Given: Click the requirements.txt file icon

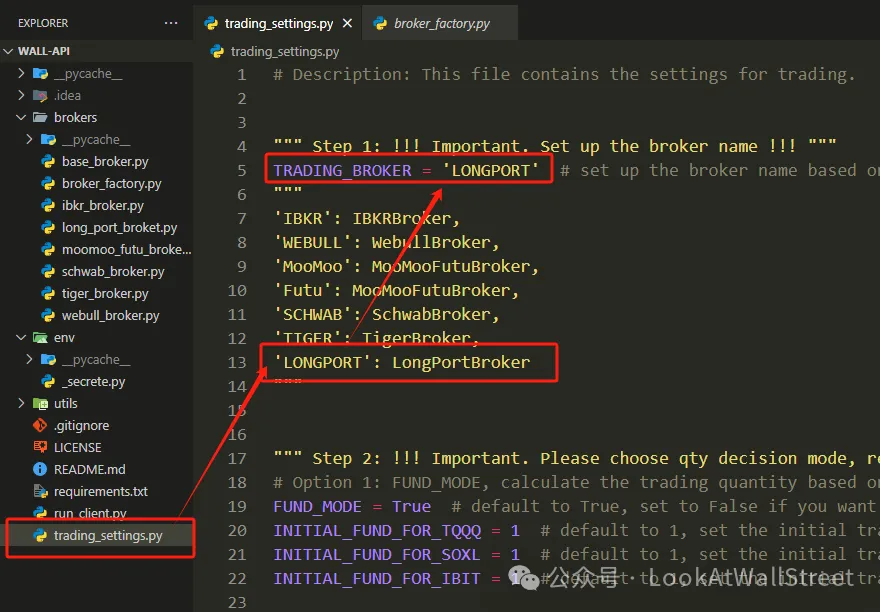Looking at the screenshot, I should (x=41, y=492).
